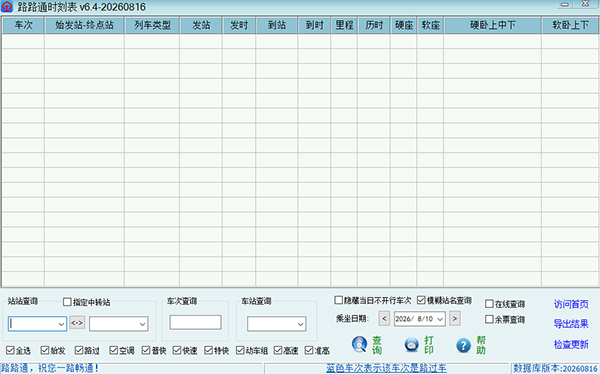
Task: Focus the 车次查询 input field
Action: (196, 322)
